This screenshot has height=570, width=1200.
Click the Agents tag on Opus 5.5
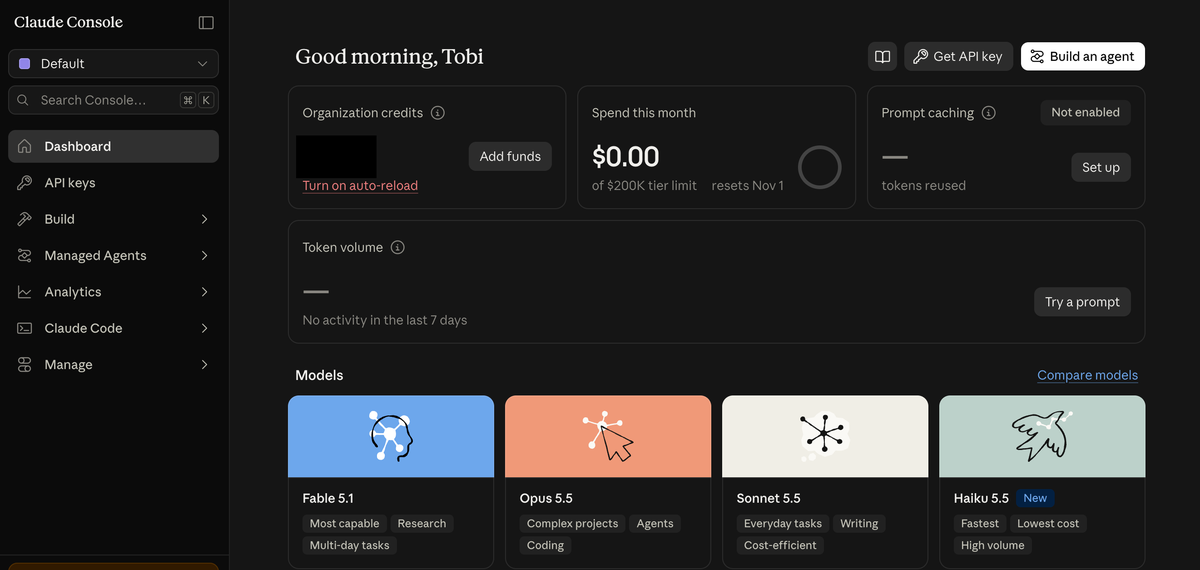coord(655,523)
